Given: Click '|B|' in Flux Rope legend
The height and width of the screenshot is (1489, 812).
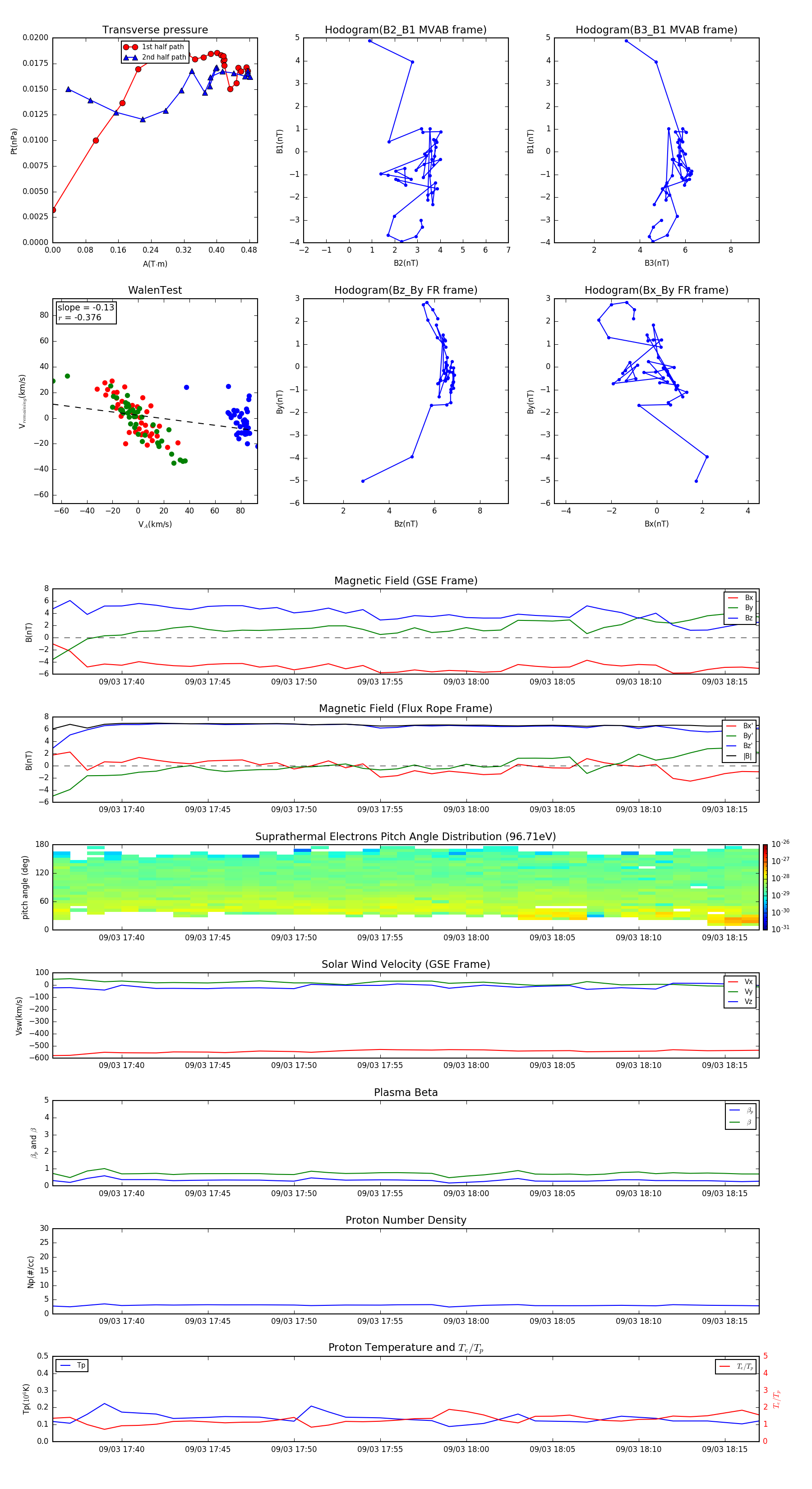Looking at the screenshot, I should click(x=740, y=757).
